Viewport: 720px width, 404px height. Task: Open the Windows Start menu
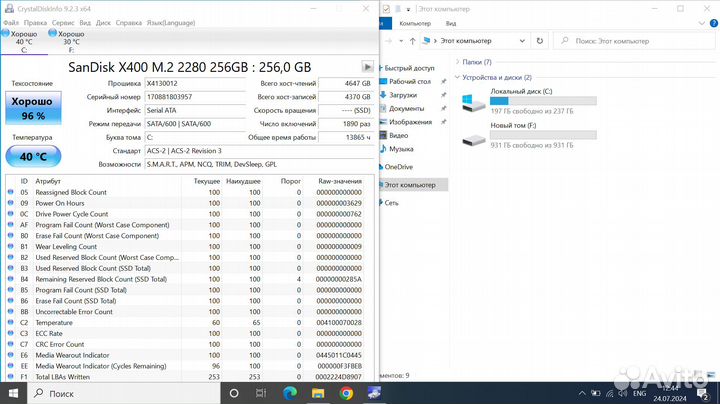(x=13, y=393)
